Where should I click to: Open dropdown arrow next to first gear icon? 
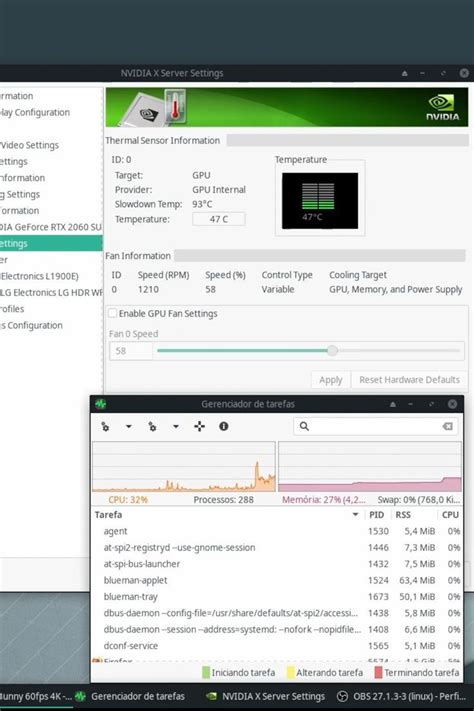[129, 427]
